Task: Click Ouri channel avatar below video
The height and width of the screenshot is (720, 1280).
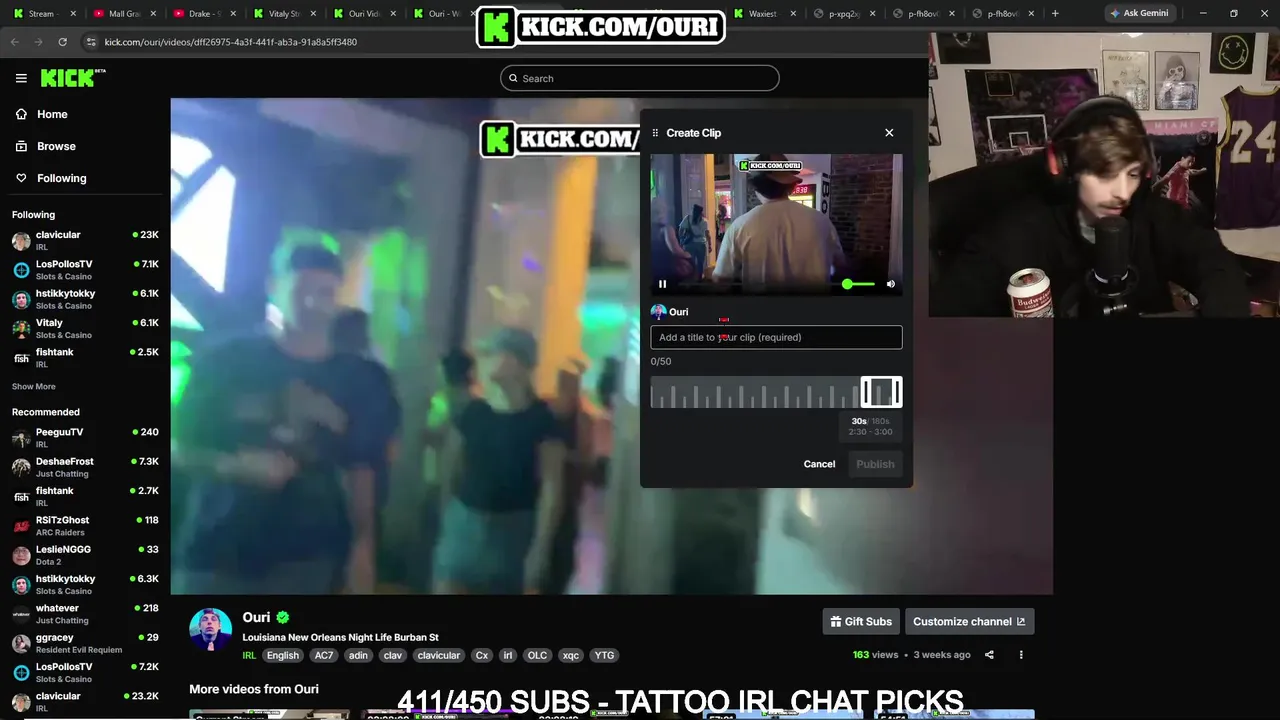Action: point(210,629)
